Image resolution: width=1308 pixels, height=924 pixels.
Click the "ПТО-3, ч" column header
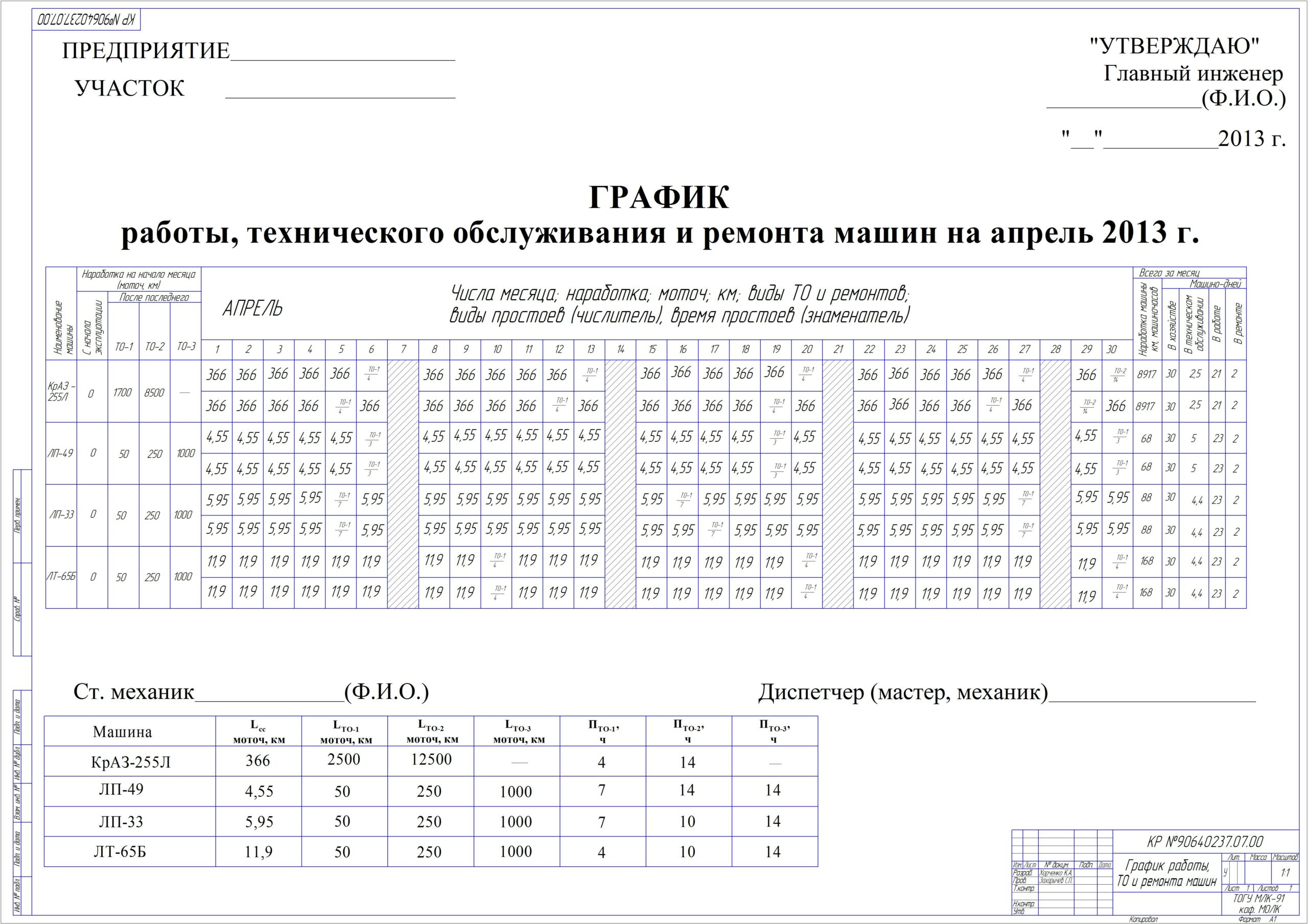coord(774,732)
